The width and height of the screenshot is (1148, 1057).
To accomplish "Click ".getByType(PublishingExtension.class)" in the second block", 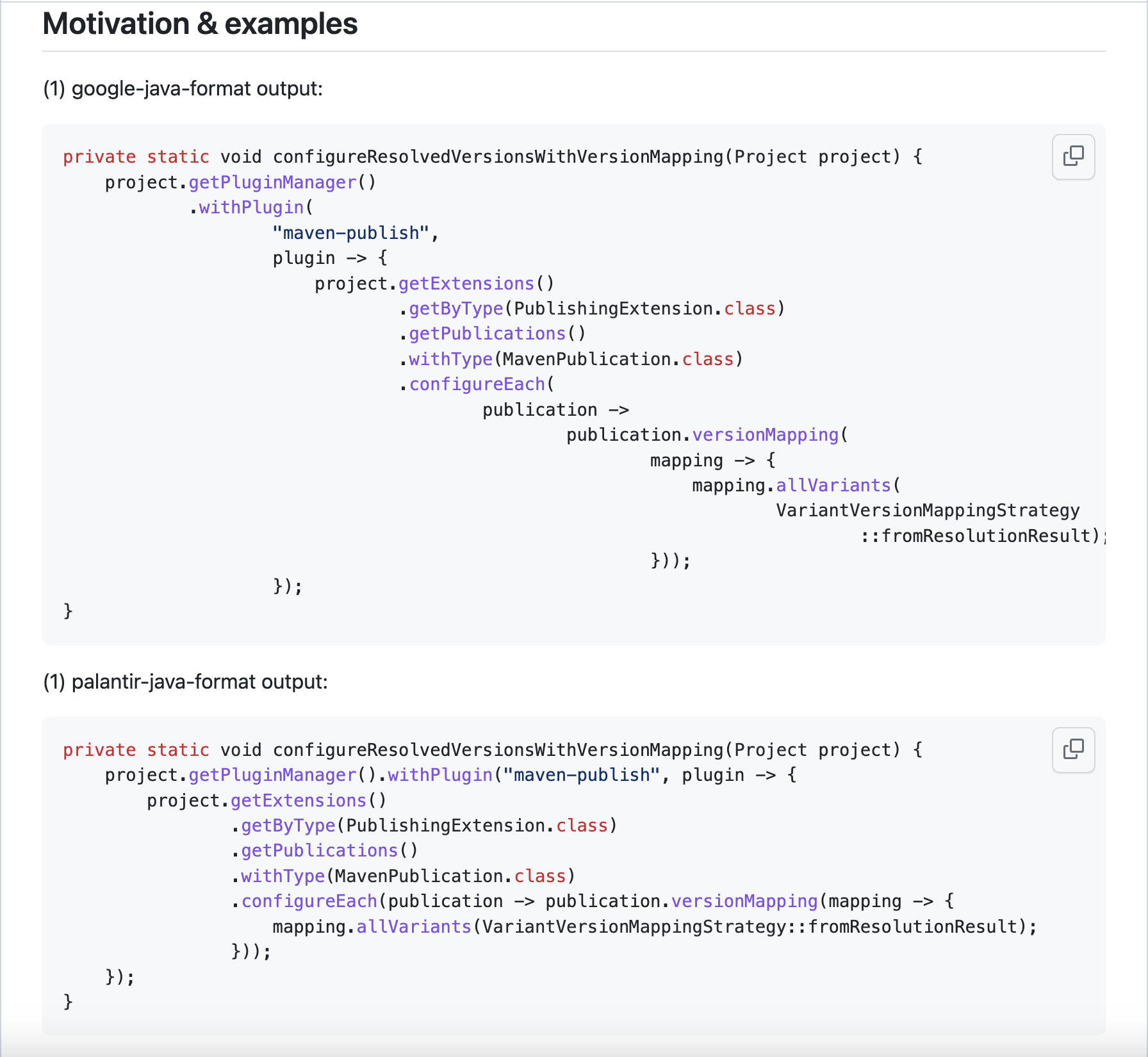I will pos(423,826).
